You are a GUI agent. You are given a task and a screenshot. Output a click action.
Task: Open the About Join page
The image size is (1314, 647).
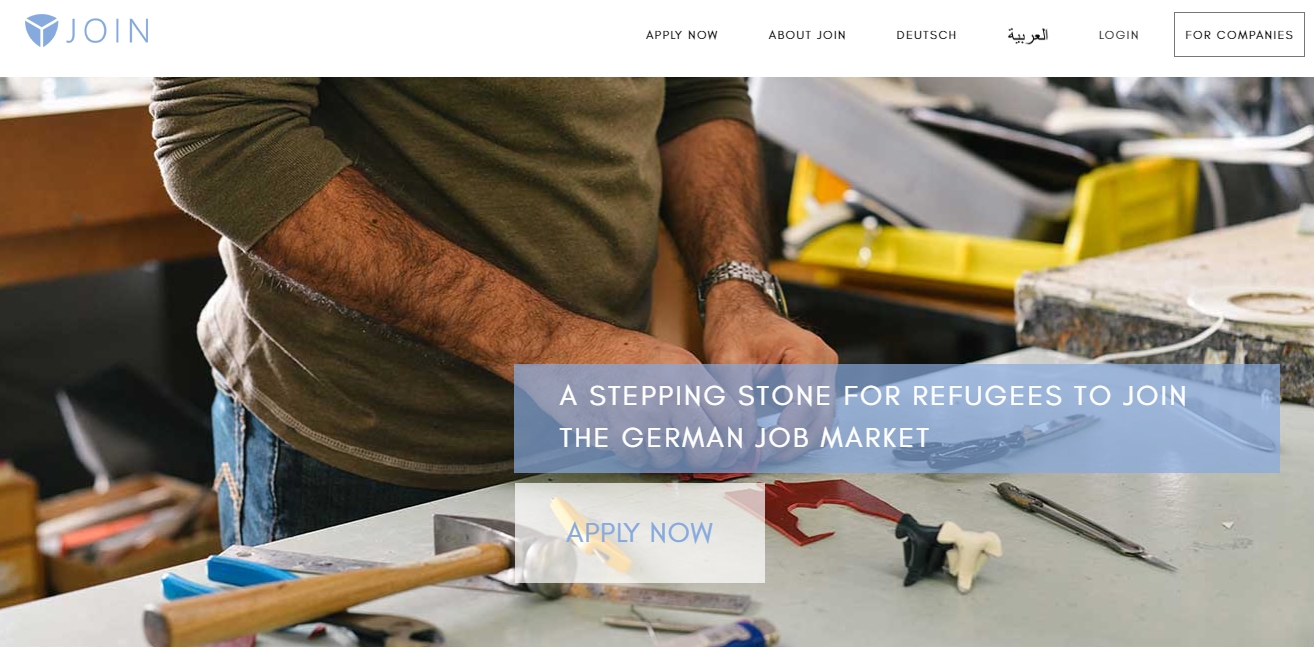click(x=807, y=35)
